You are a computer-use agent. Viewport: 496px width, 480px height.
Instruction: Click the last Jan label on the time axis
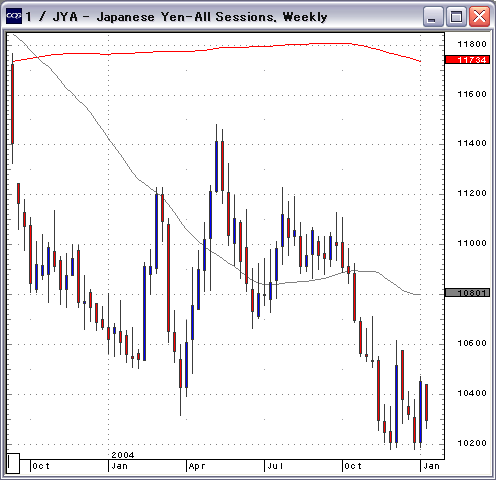tap(431, 466)
